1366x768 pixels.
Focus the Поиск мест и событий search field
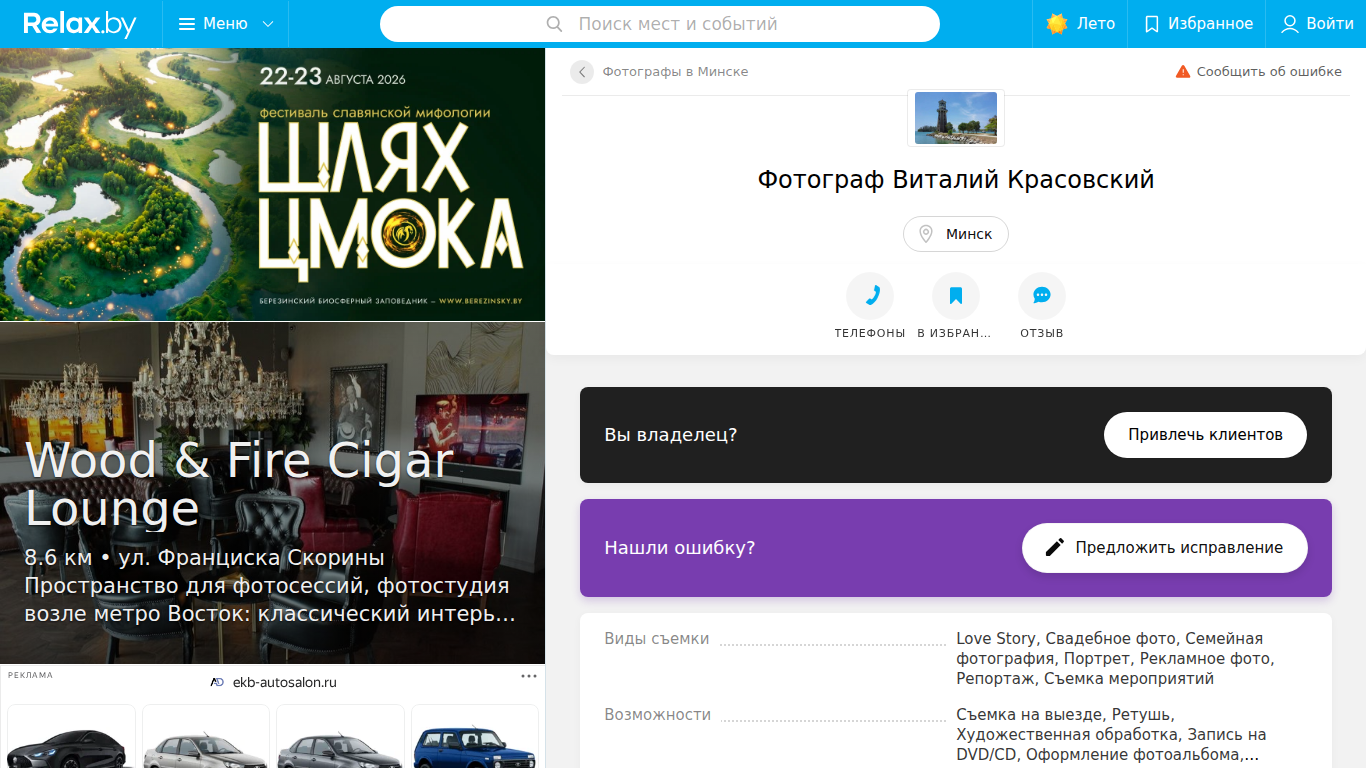click(660, 24)
